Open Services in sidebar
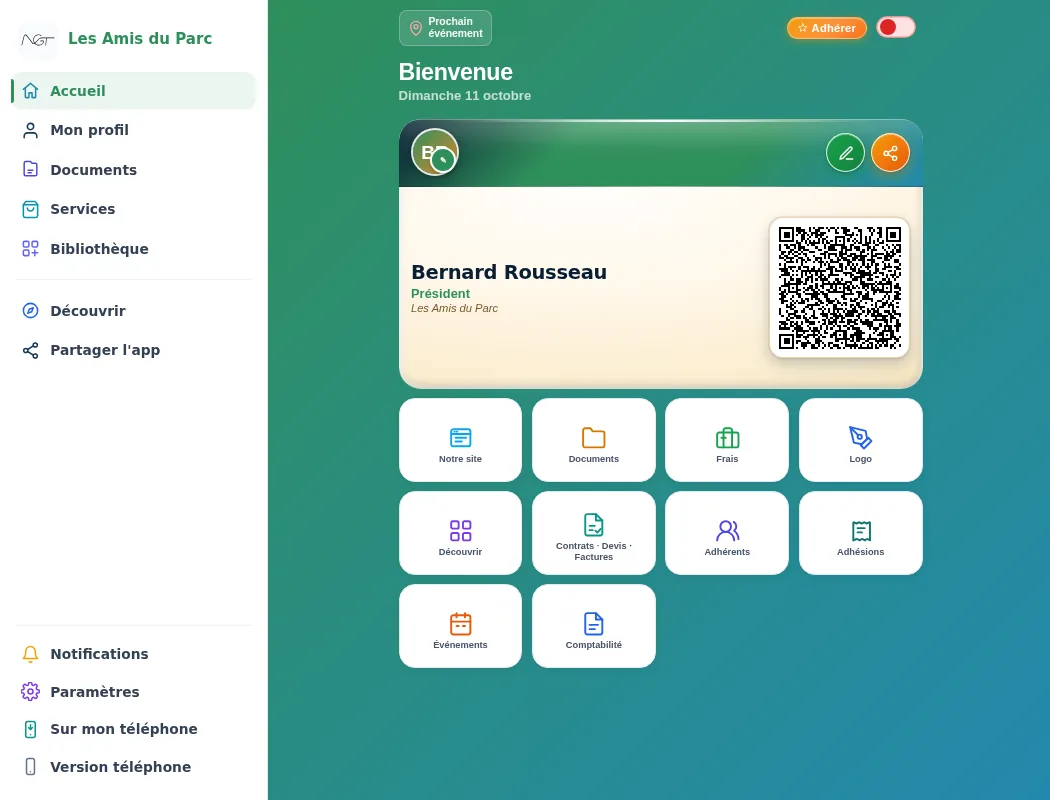The height and width of the screenshot is (800, 1050). pyautogui.click(x=134, y=209)
